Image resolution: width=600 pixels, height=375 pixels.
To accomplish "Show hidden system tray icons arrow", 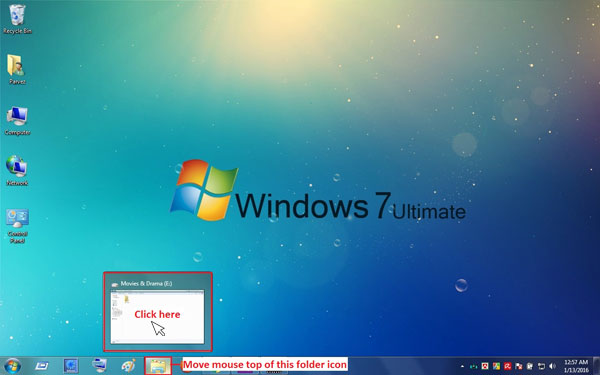I will (462, 367).
